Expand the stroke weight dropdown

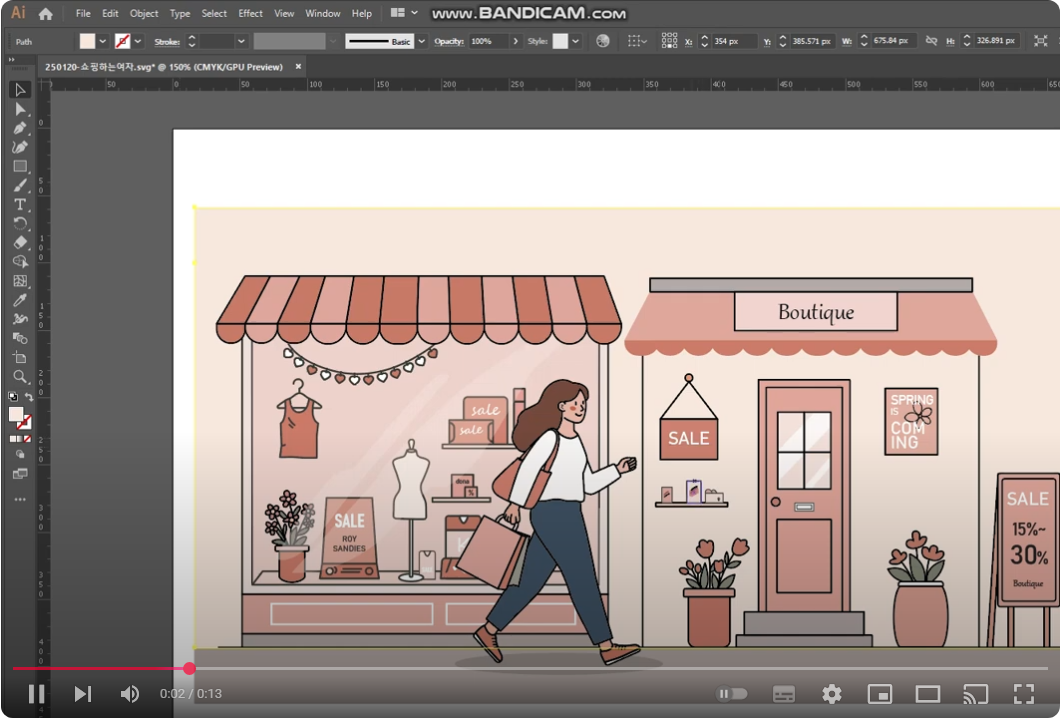pos(241,41)
